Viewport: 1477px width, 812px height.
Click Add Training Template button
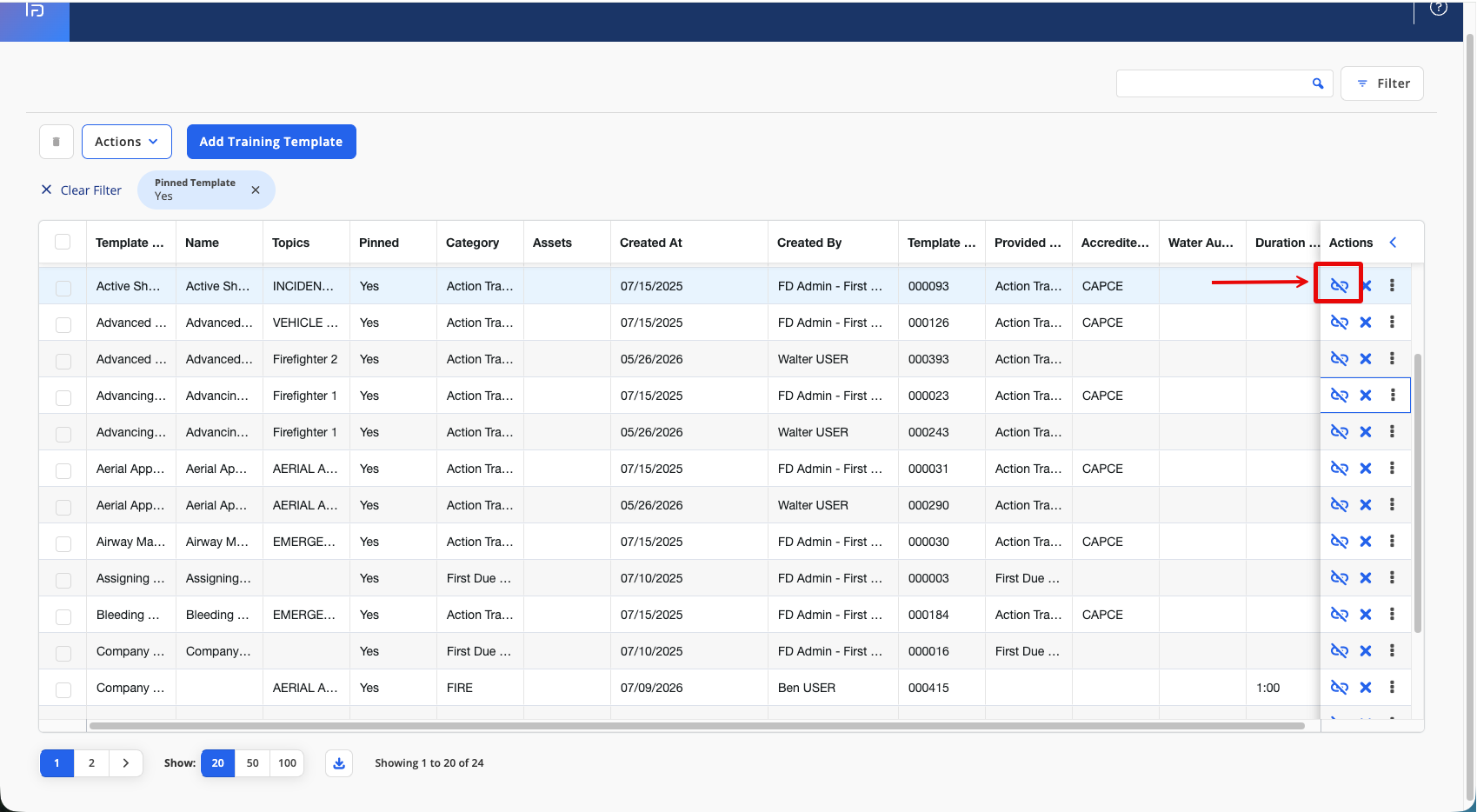[271, 142]
